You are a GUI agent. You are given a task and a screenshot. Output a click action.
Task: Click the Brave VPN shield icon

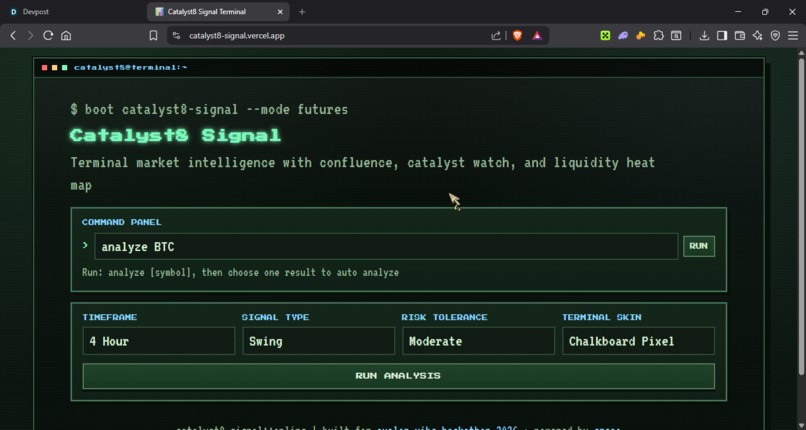click(x=775, y=35)
